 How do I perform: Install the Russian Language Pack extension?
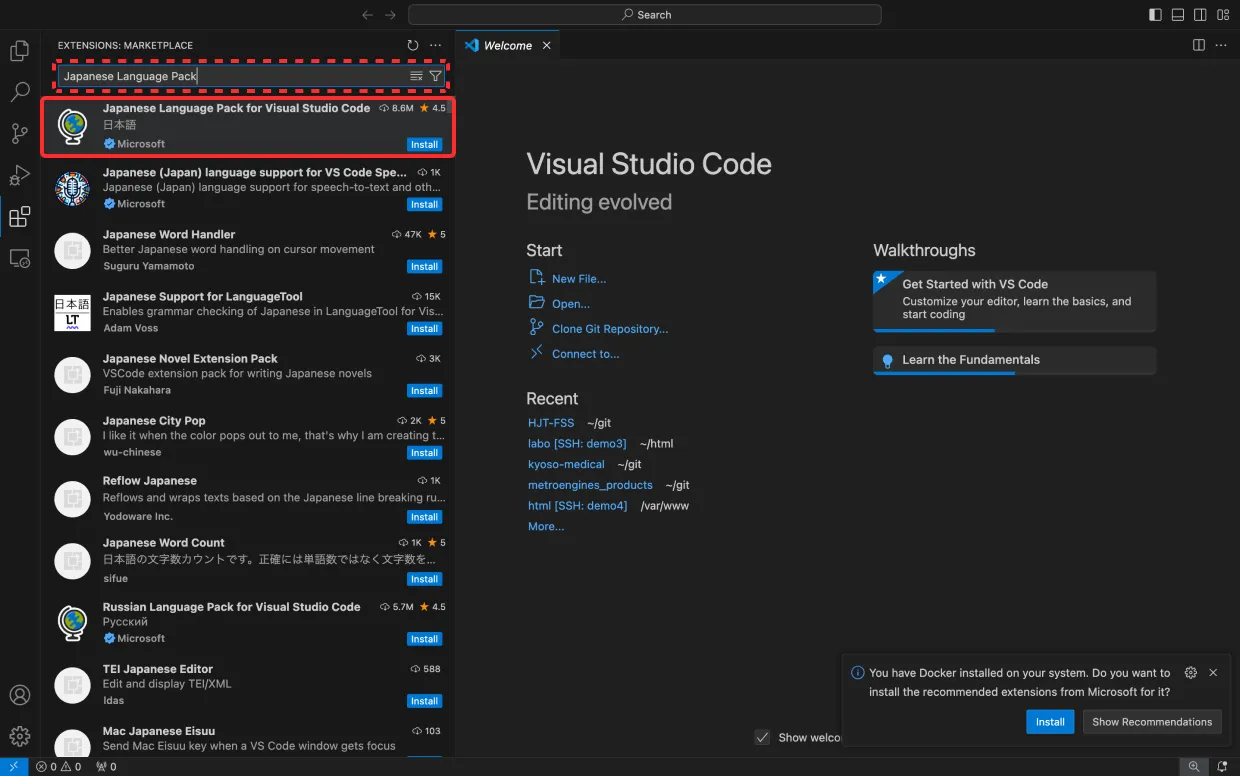(x=424, y=639)
